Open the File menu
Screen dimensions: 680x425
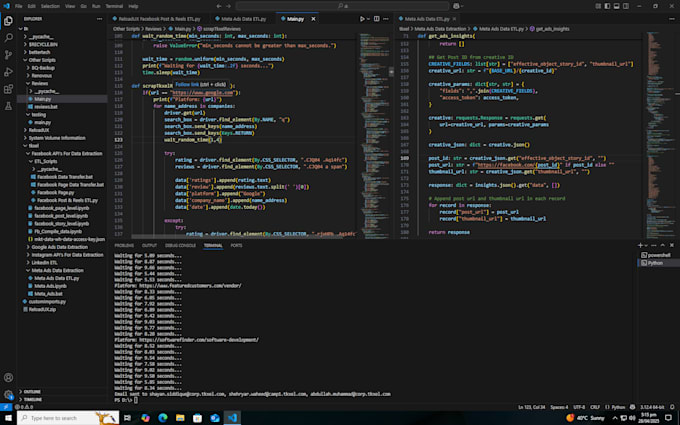coord(19,6)
